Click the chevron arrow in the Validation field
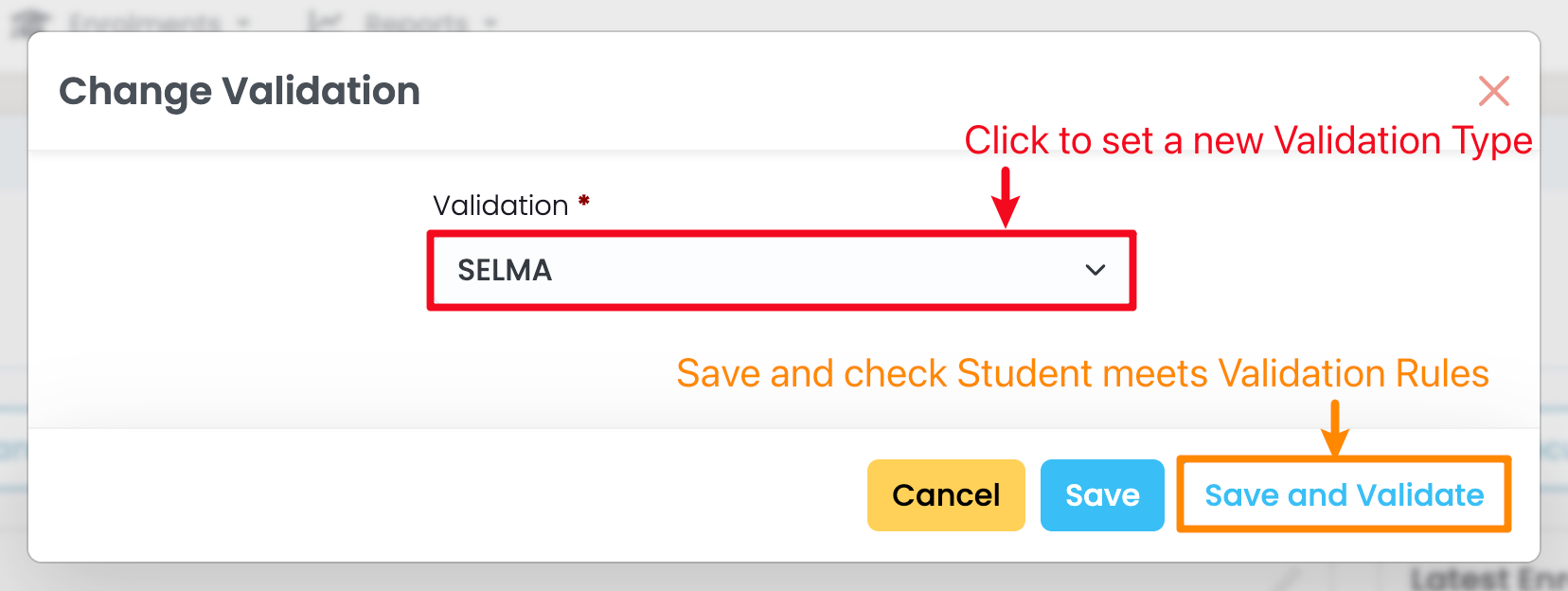The height and width of the screenshot is (591, 1568). (1095, 271)
